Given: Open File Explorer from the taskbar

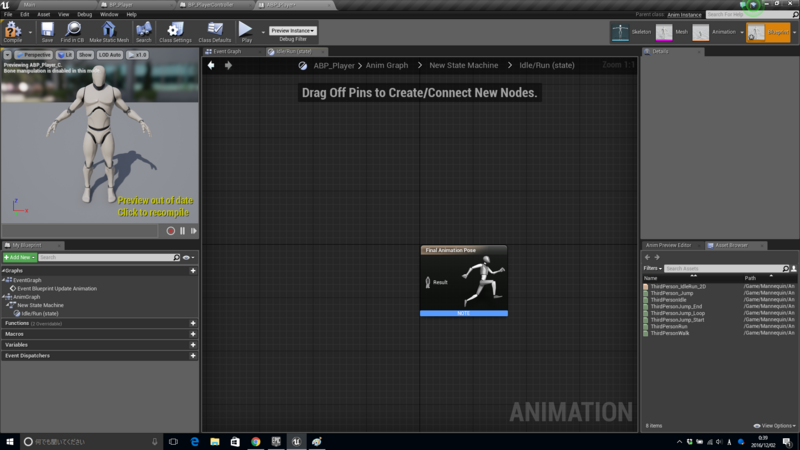Looking at the screenshot, I should pyautogui.click(x=215, y=441).
